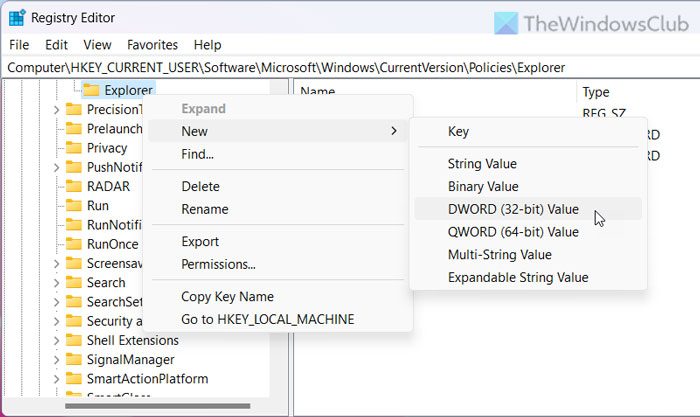The width and height of the screenshot is (700, 417).
Task: Select the SignalManager key label
Action: [x=131, y=359]
